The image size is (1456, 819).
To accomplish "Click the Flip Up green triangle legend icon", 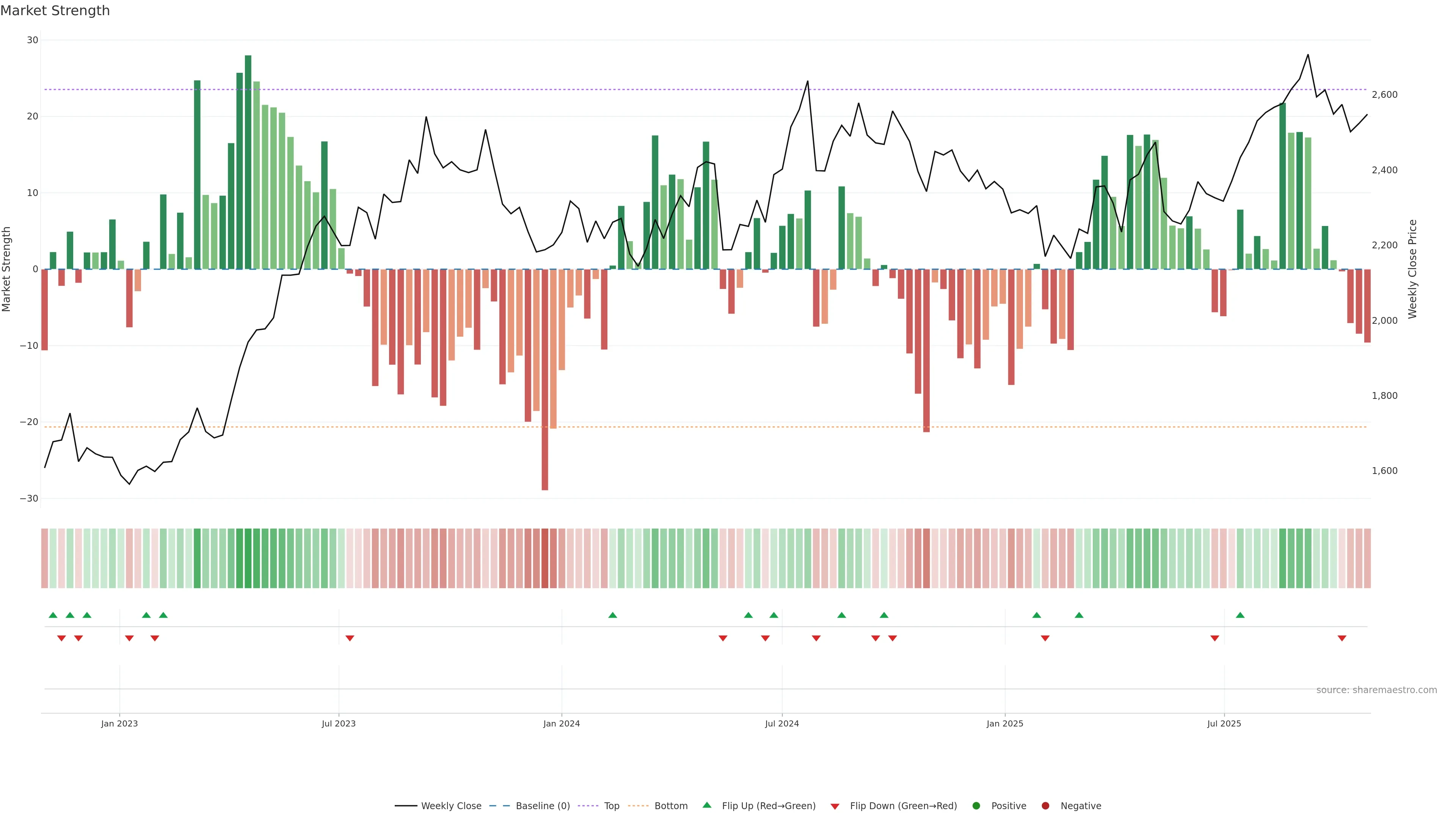I will (706, 805).
